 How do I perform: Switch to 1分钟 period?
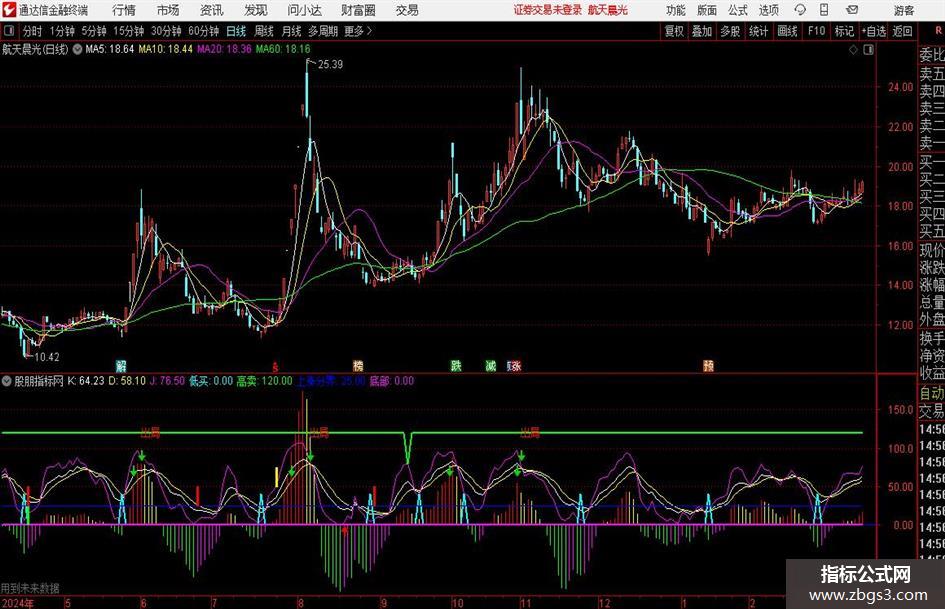[x=62, y=31]
